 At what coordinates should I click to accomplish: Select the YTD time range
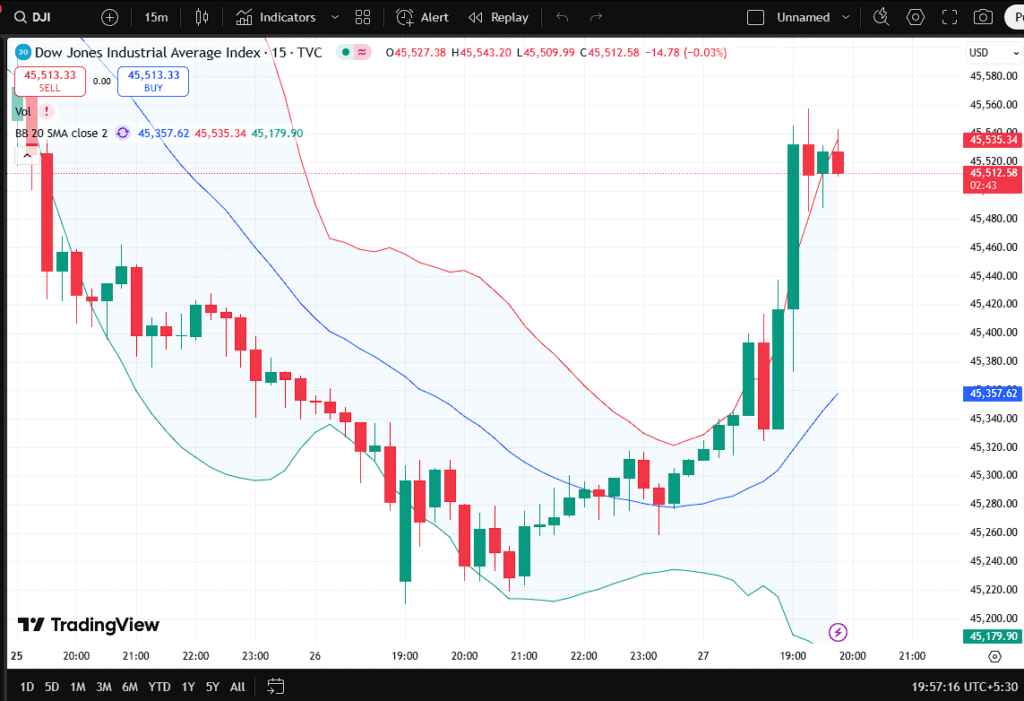[159, 687]
